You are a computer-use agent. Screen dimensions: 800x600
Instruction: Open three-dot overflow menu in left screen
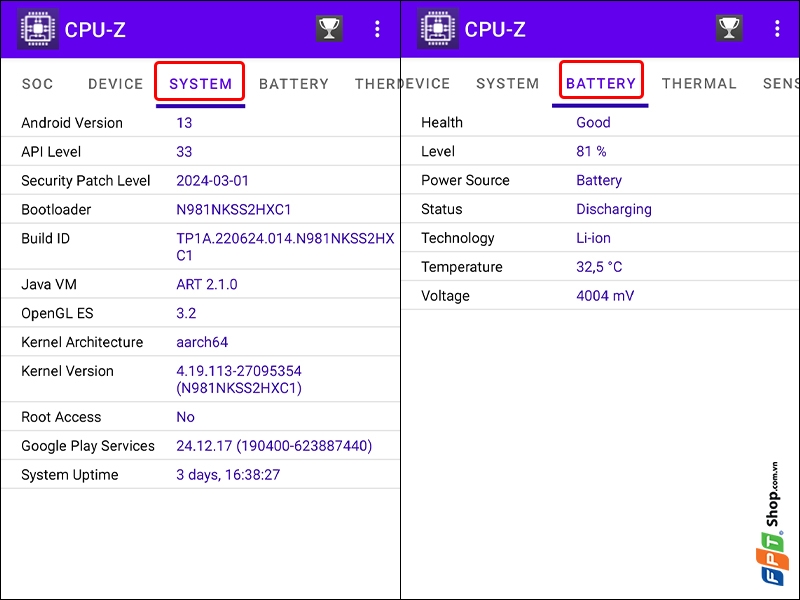click(x=377, y=29)
